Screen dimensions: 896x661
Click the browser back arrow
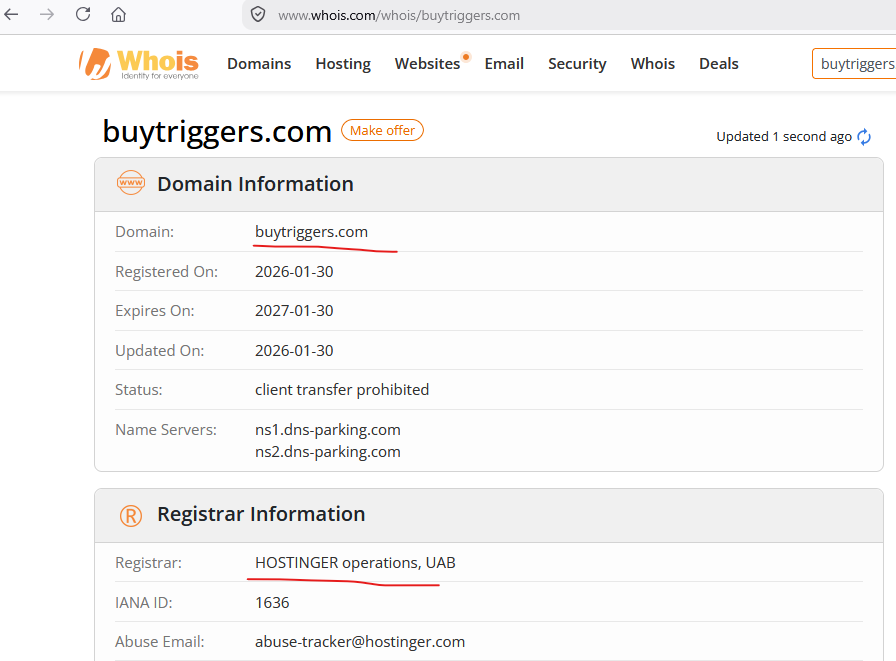(x=11, y=14)
